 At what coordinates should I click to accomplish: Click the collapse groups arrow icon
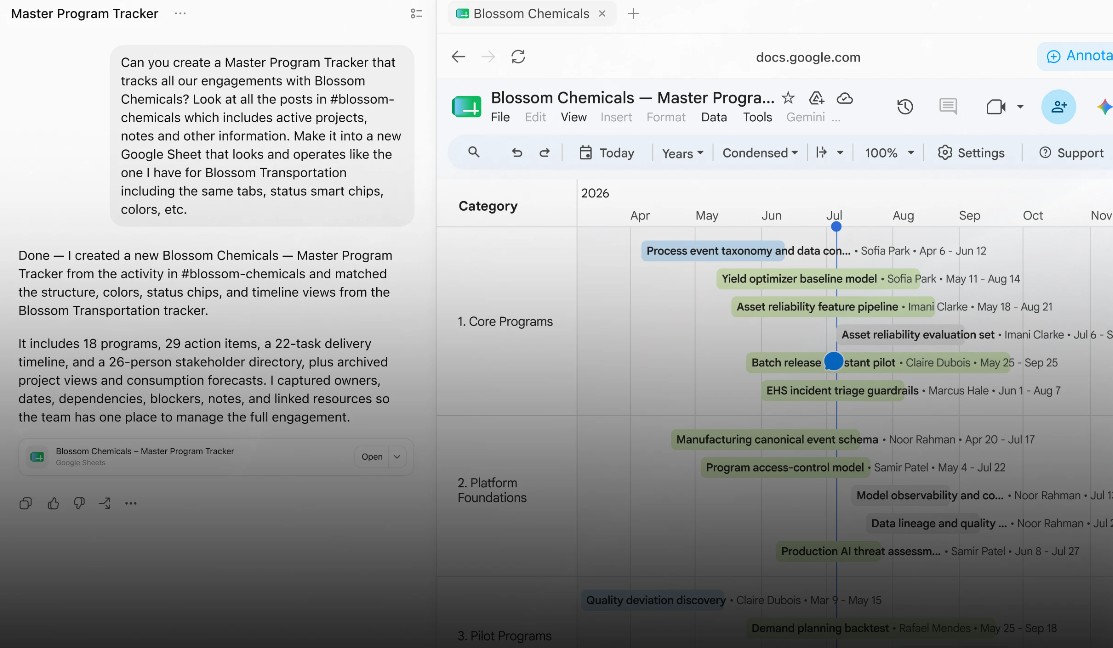pyautogui.click(x=821, y=153)
